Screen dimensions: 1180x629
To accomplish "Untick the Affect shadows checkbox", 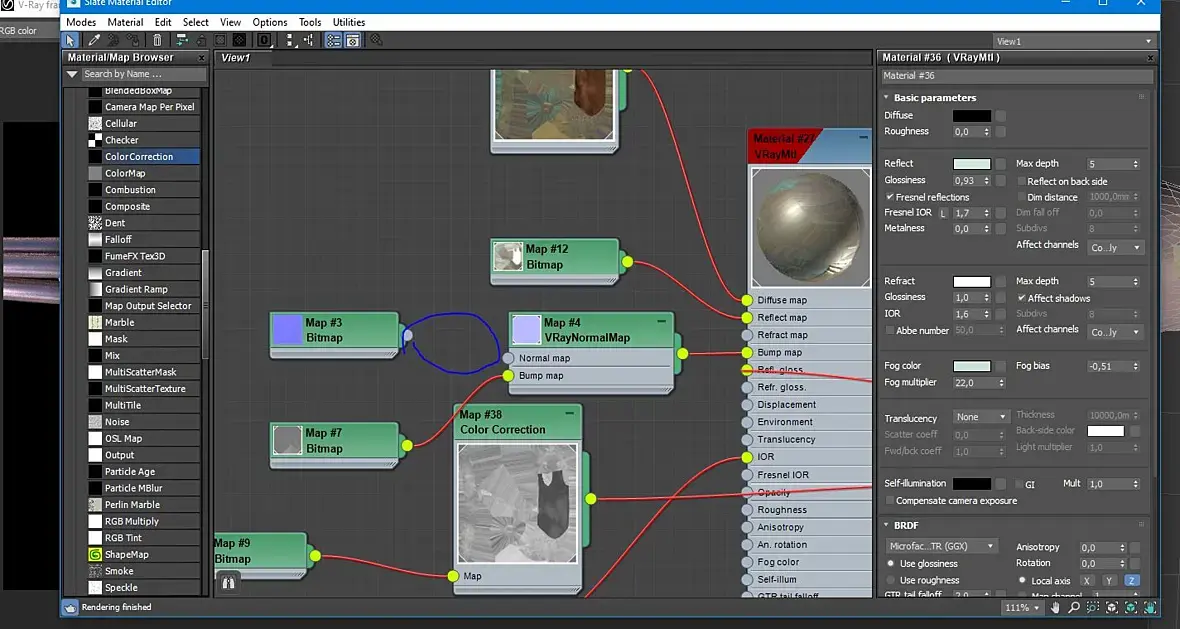I will tap(1021, 298).
